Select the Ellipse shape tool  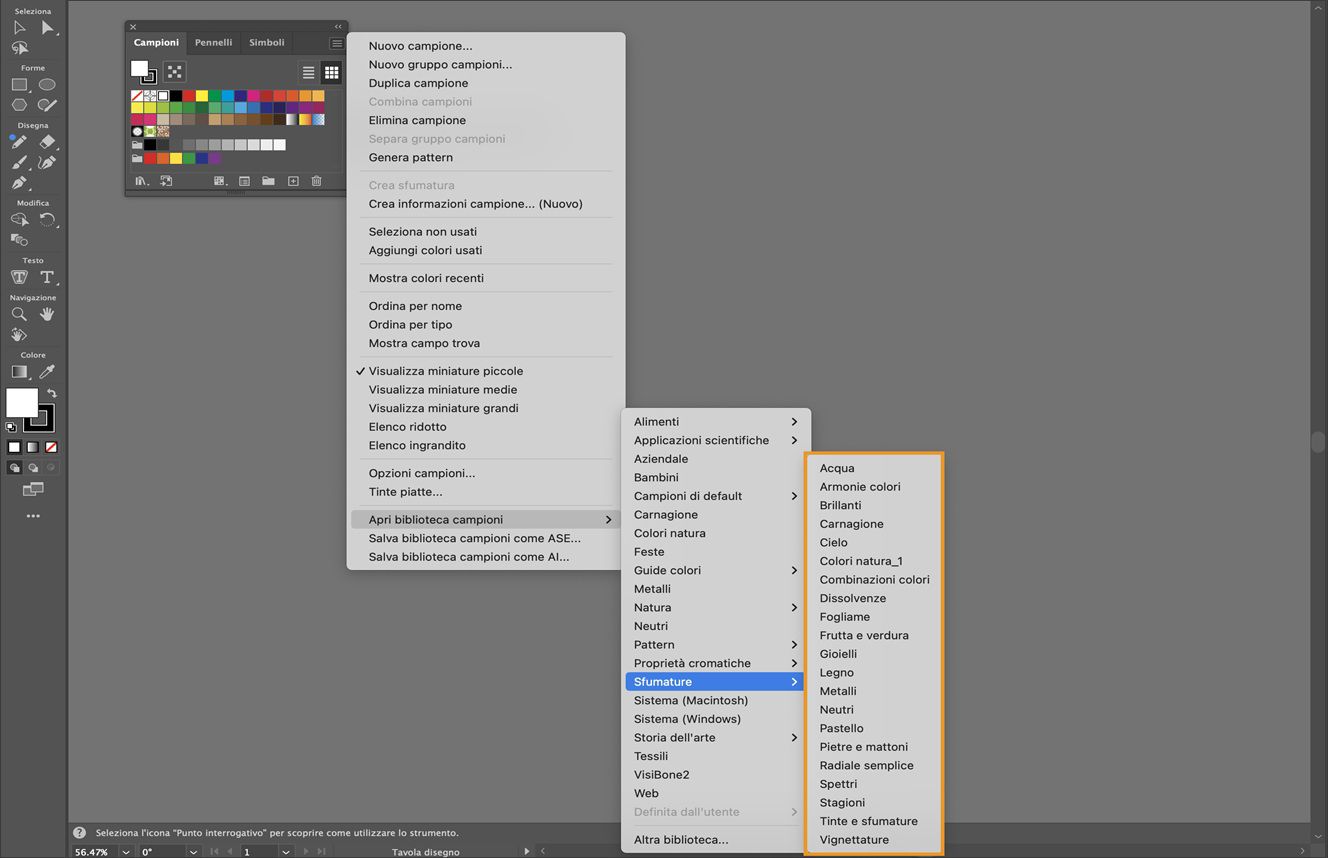tap(47, 85)
